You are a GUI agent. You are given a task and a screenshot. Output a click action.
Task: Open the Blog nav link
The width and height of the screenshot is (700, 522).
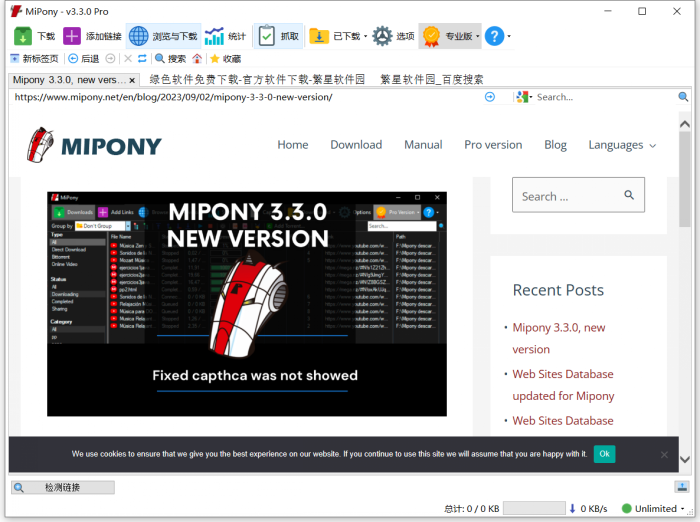coord(555,145)
